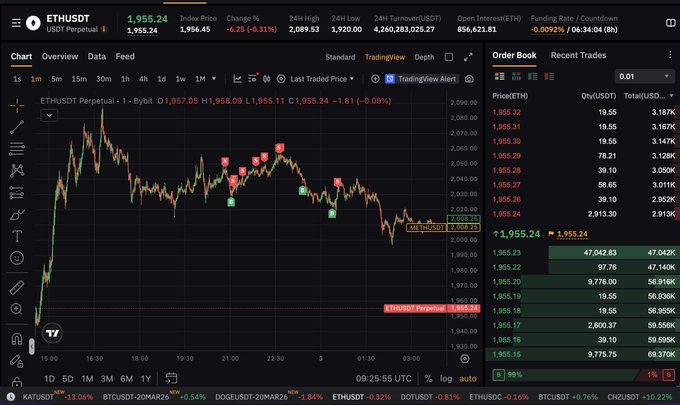Activate the ruler measure tool
This screenshot has width=680, height=405.
coord(16,287)
